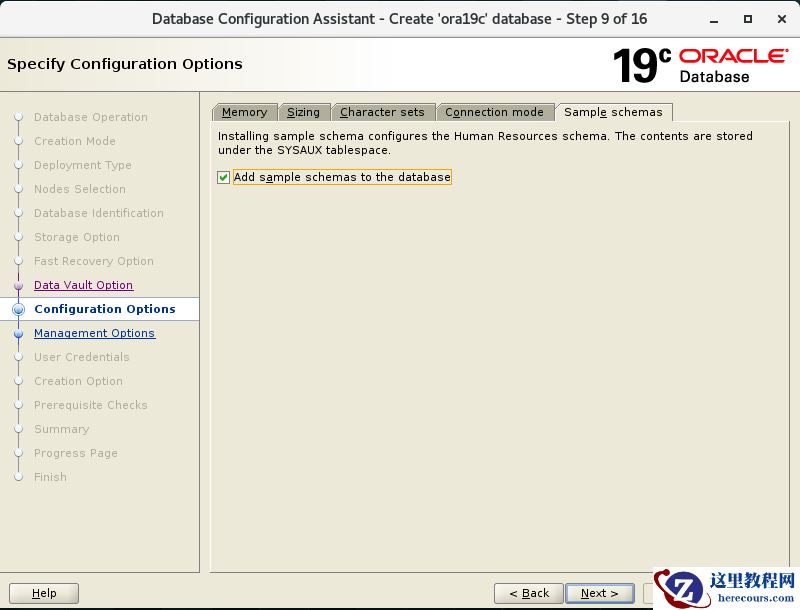800x610 pixels.
Task: Click the Database Operation step label
Action: (x=91, y=117)
